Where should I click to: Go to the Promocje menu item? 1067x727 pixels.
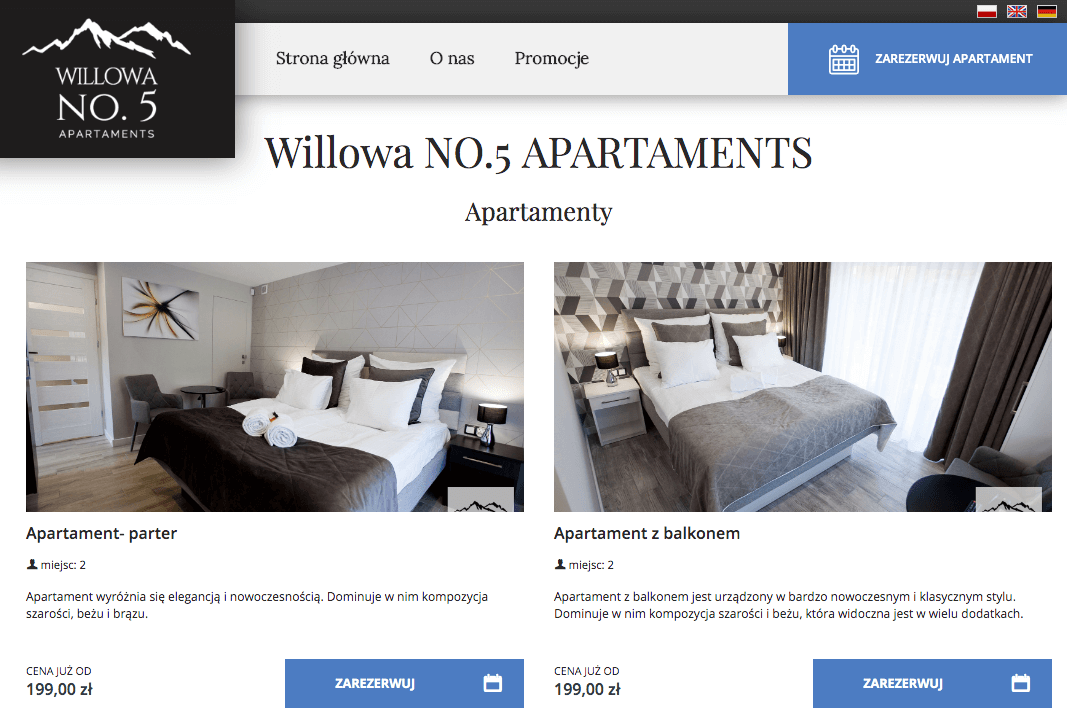pos(551,59)
